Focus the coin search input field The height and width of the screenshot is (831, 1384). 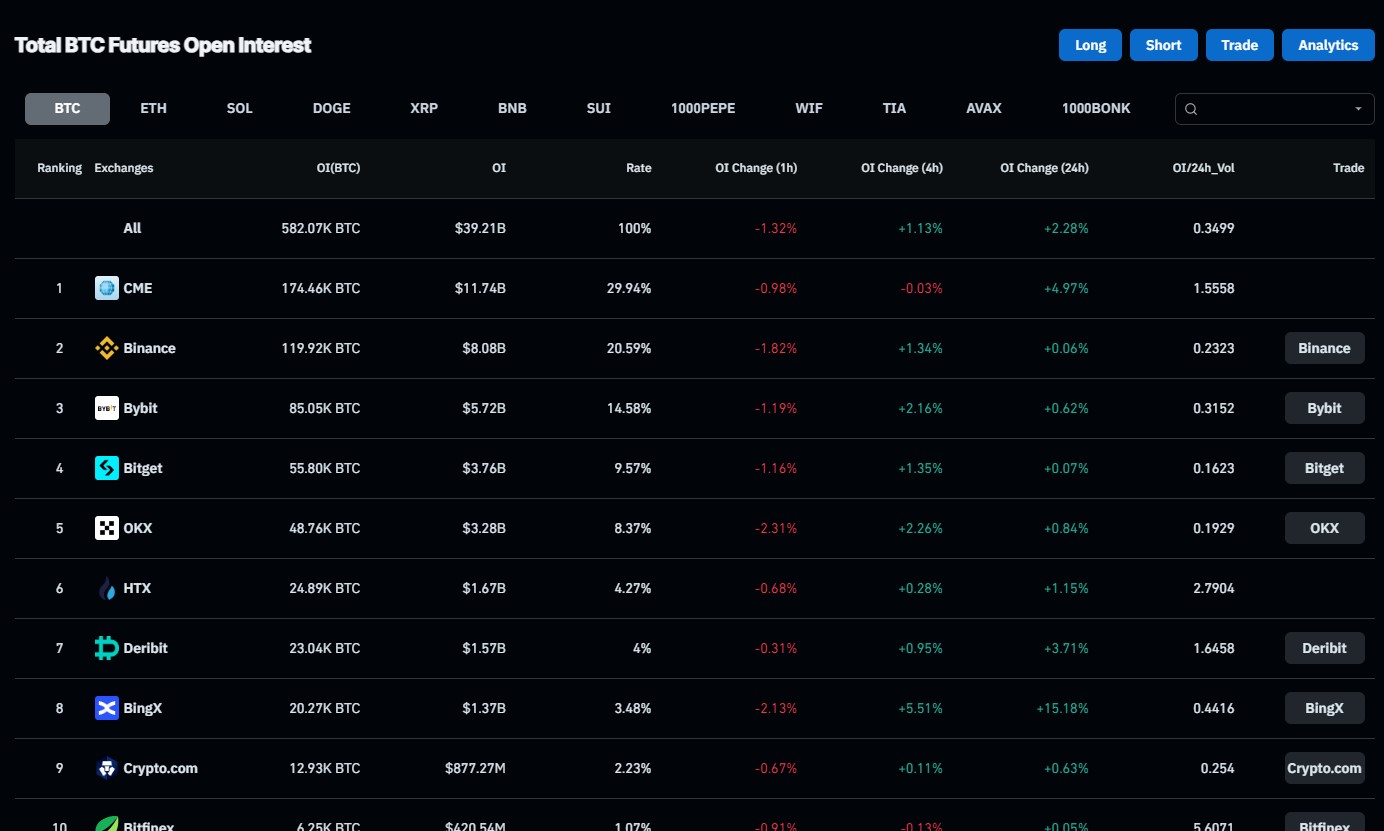(1274, 109)
